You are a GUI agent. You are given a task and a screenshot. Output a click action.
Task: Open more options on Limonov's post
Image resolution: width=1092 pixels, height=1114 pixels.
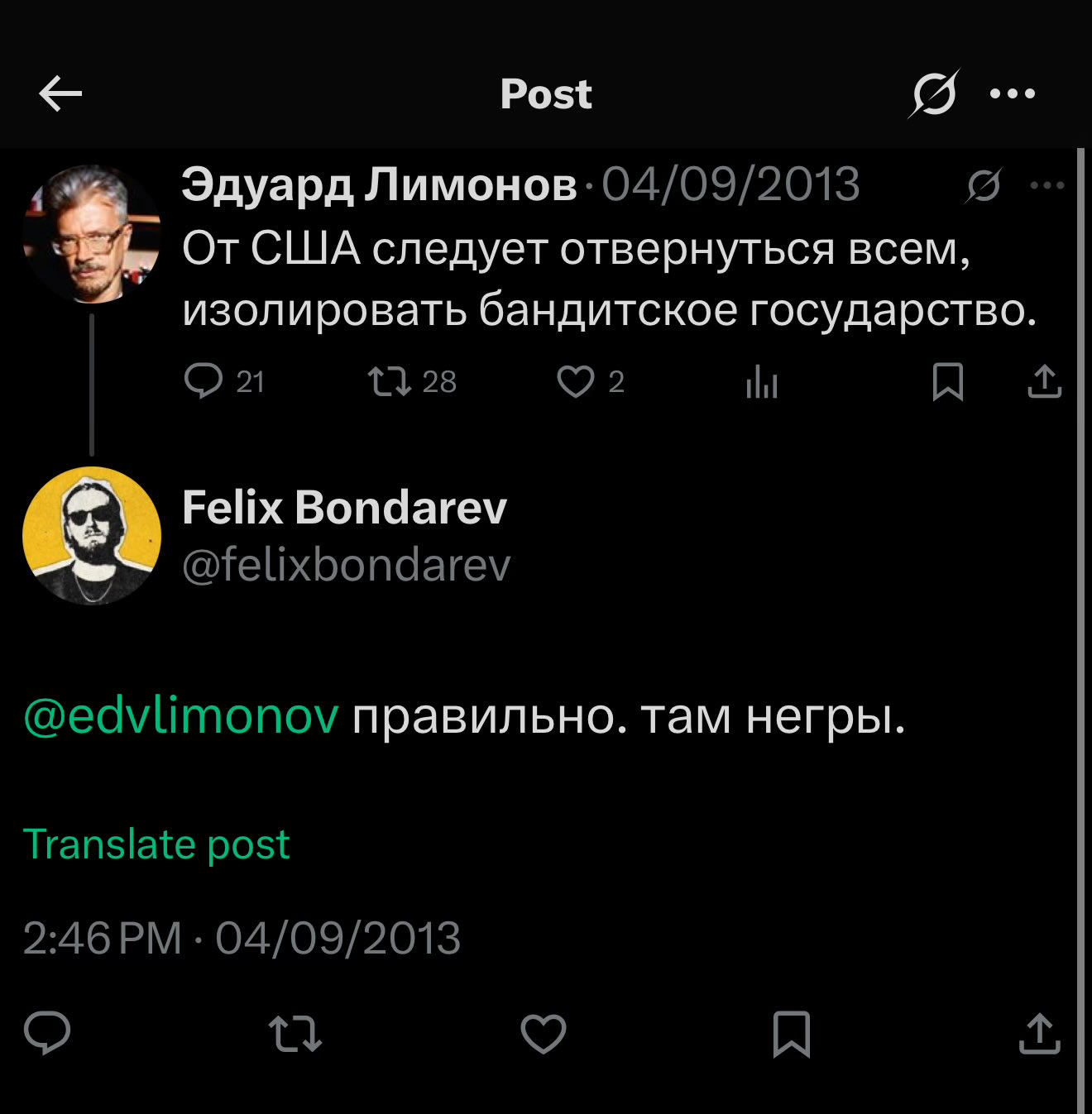[x=1046, y=185]
